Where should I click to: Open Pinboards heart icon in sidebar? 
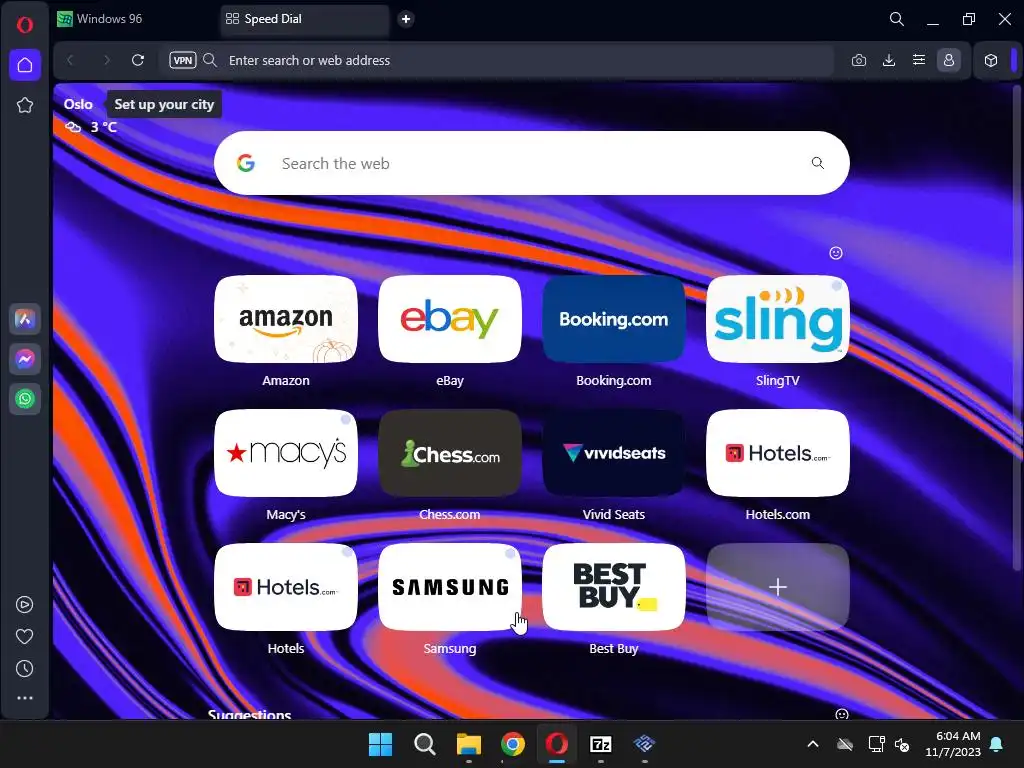pos(25,636)
